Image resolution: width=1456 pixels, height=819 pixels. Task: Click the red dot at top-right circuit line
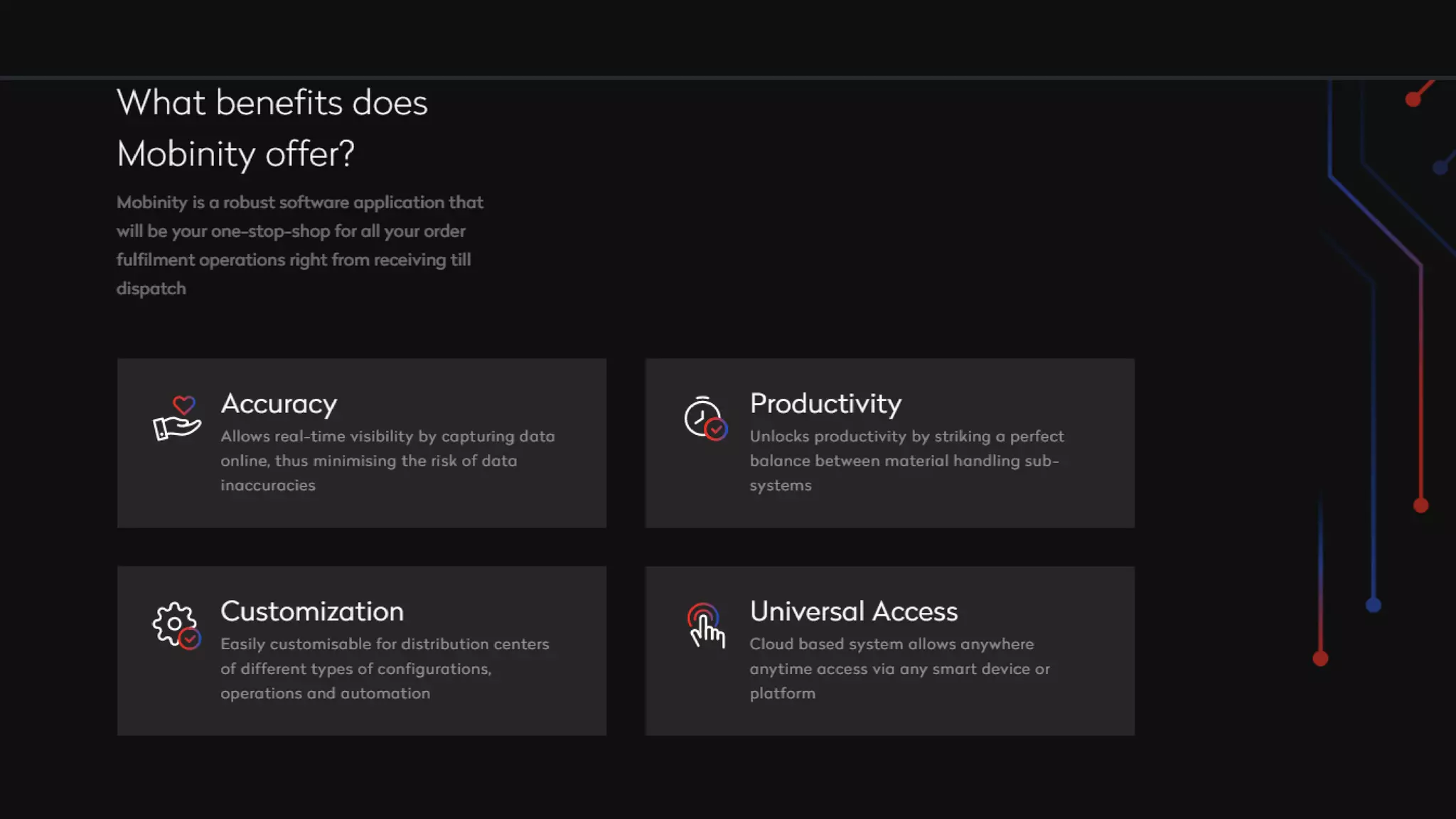[x=1413, y=100]
